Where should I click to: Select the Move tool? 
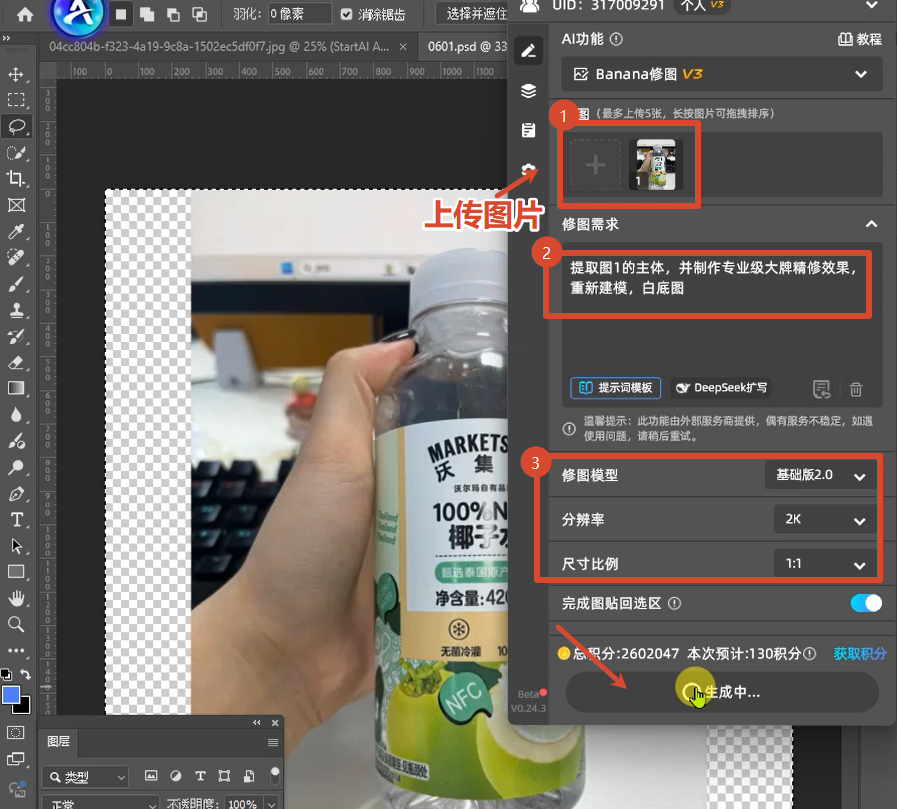16,74
